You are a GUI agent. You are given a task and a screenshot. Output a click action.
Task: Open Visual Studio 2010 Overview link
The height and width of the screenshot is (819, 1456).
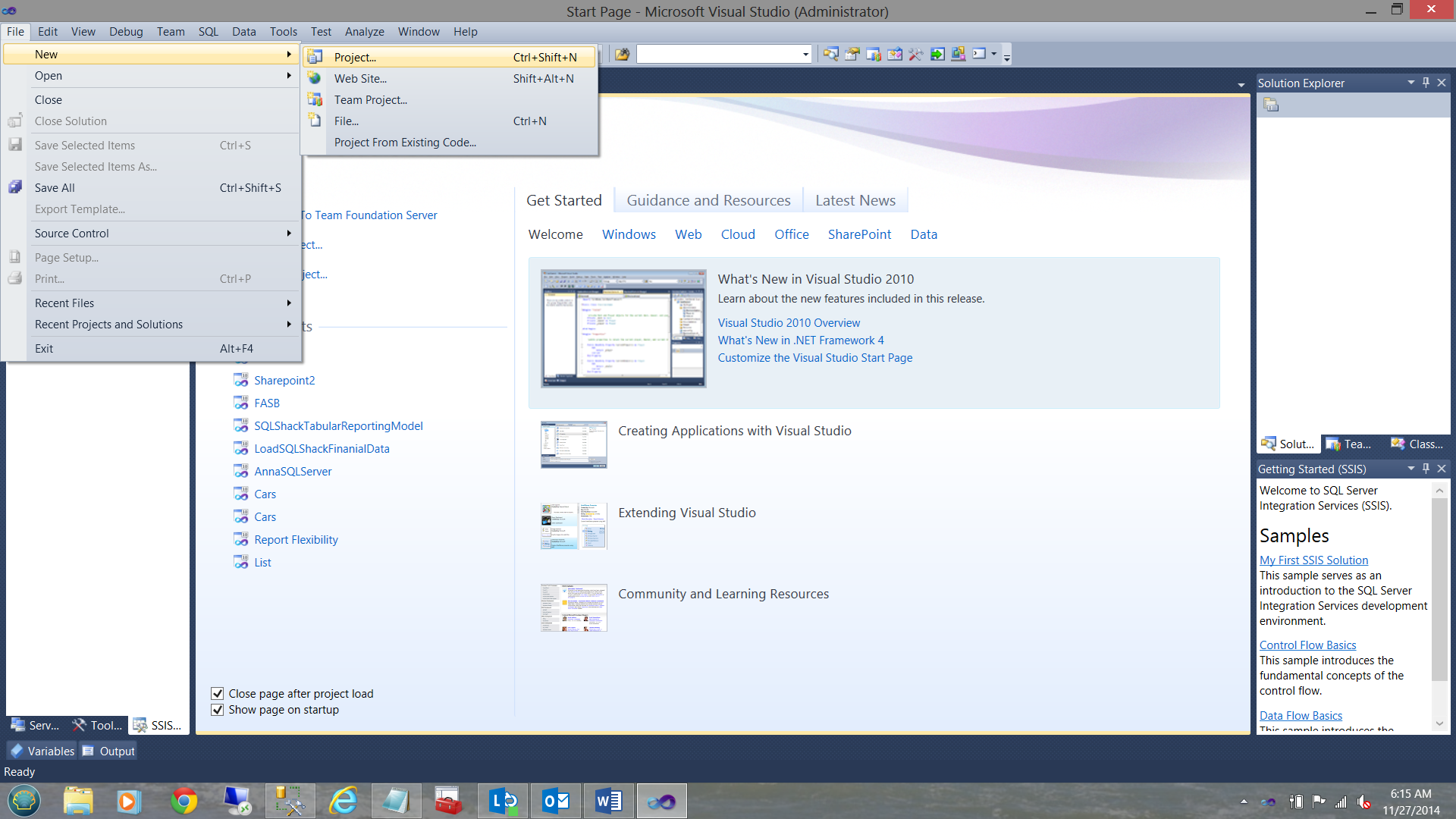[x=789, y=323]
